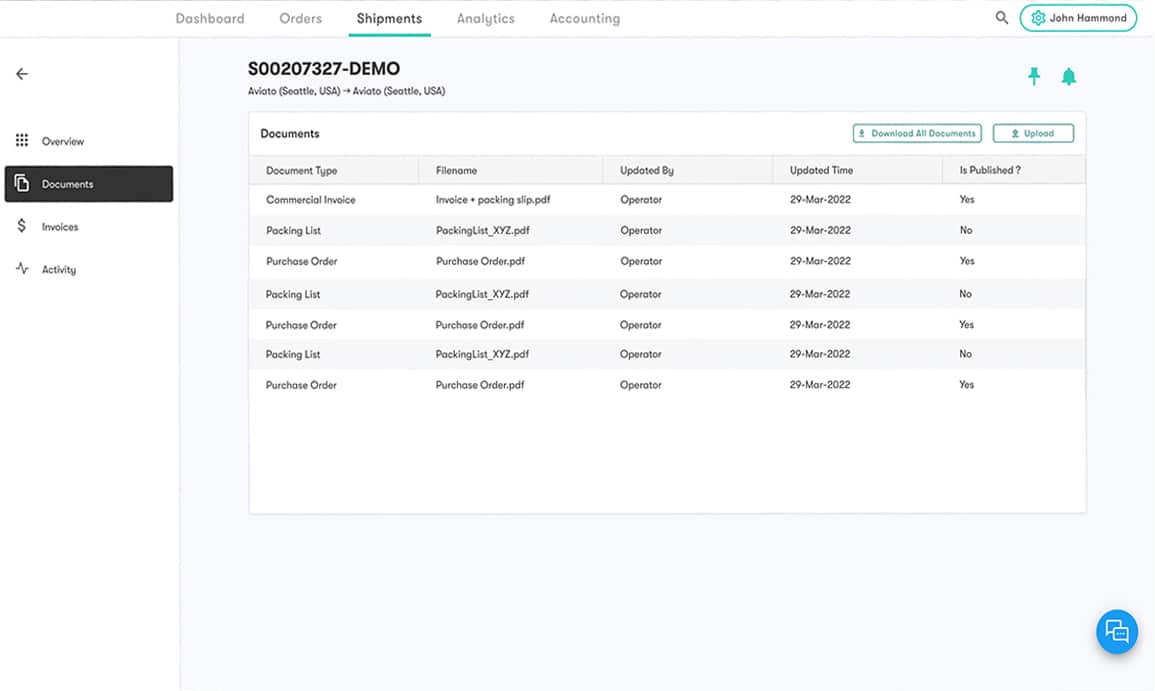Open the Analytics tab

coord(485,19)
